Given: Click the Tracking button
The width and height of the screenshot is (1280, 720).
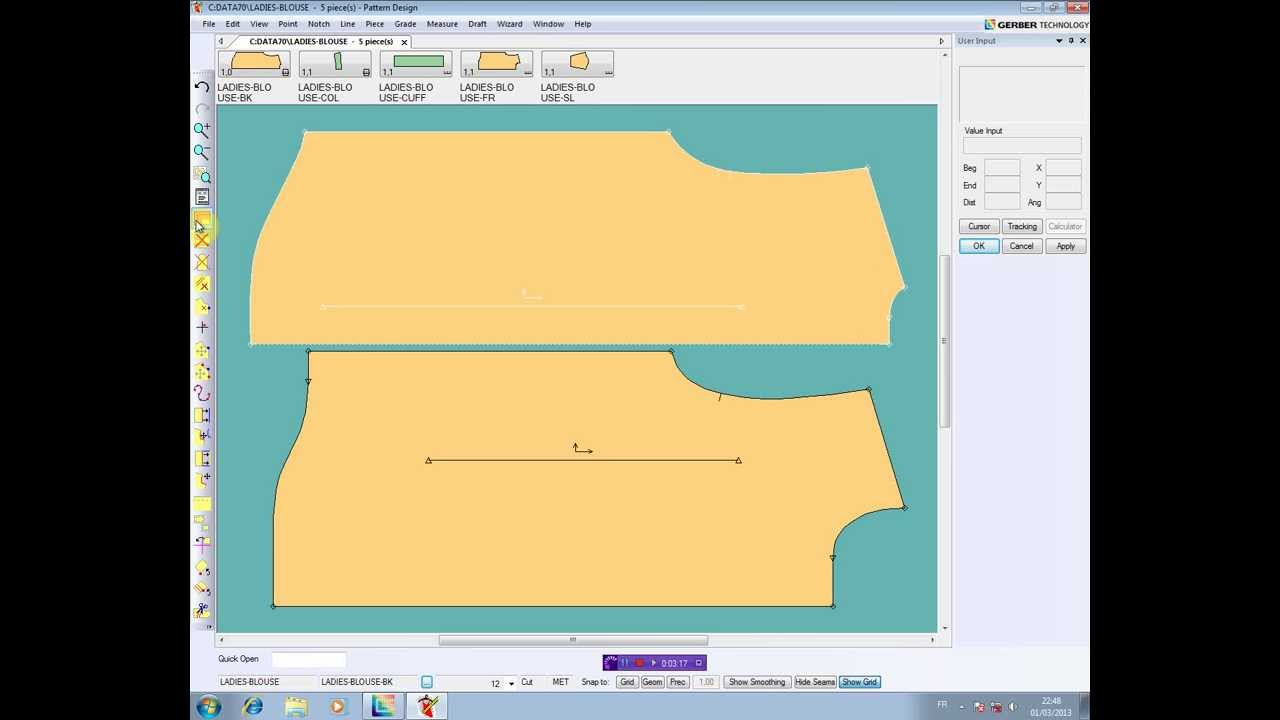Looking at the screenshot, I should pyautogui.click(x=1021, y=226).
